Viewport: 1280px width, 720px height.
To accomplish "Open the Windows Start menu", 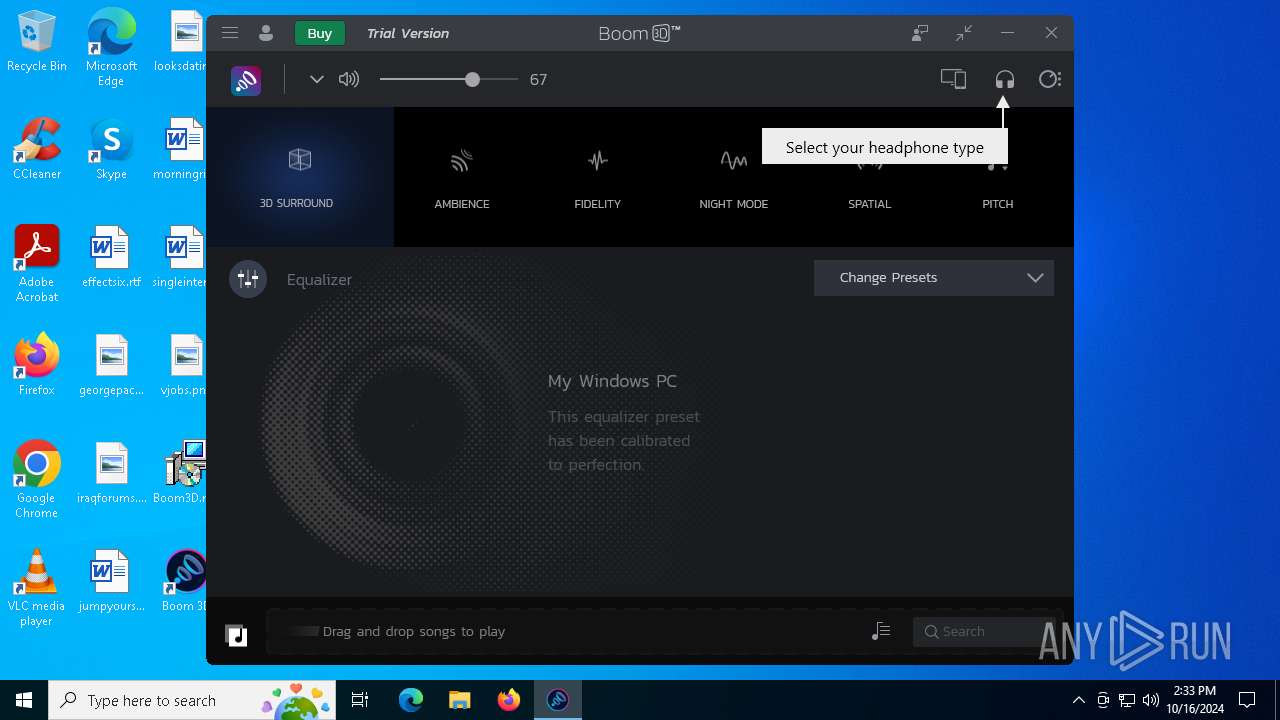I will (x=24, y=700).
